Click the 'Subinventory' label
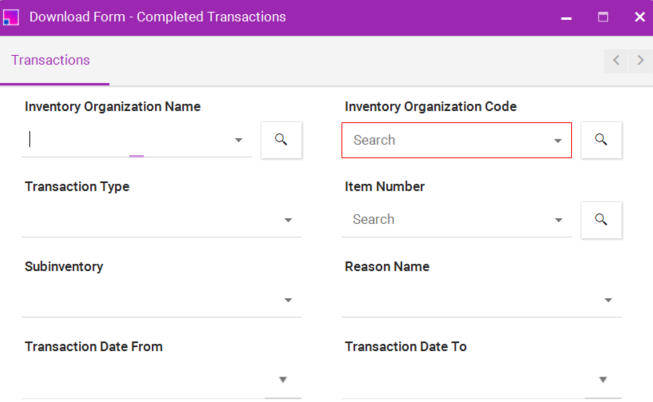The height and width of the screenshot is (402, 653). [64, 267]
